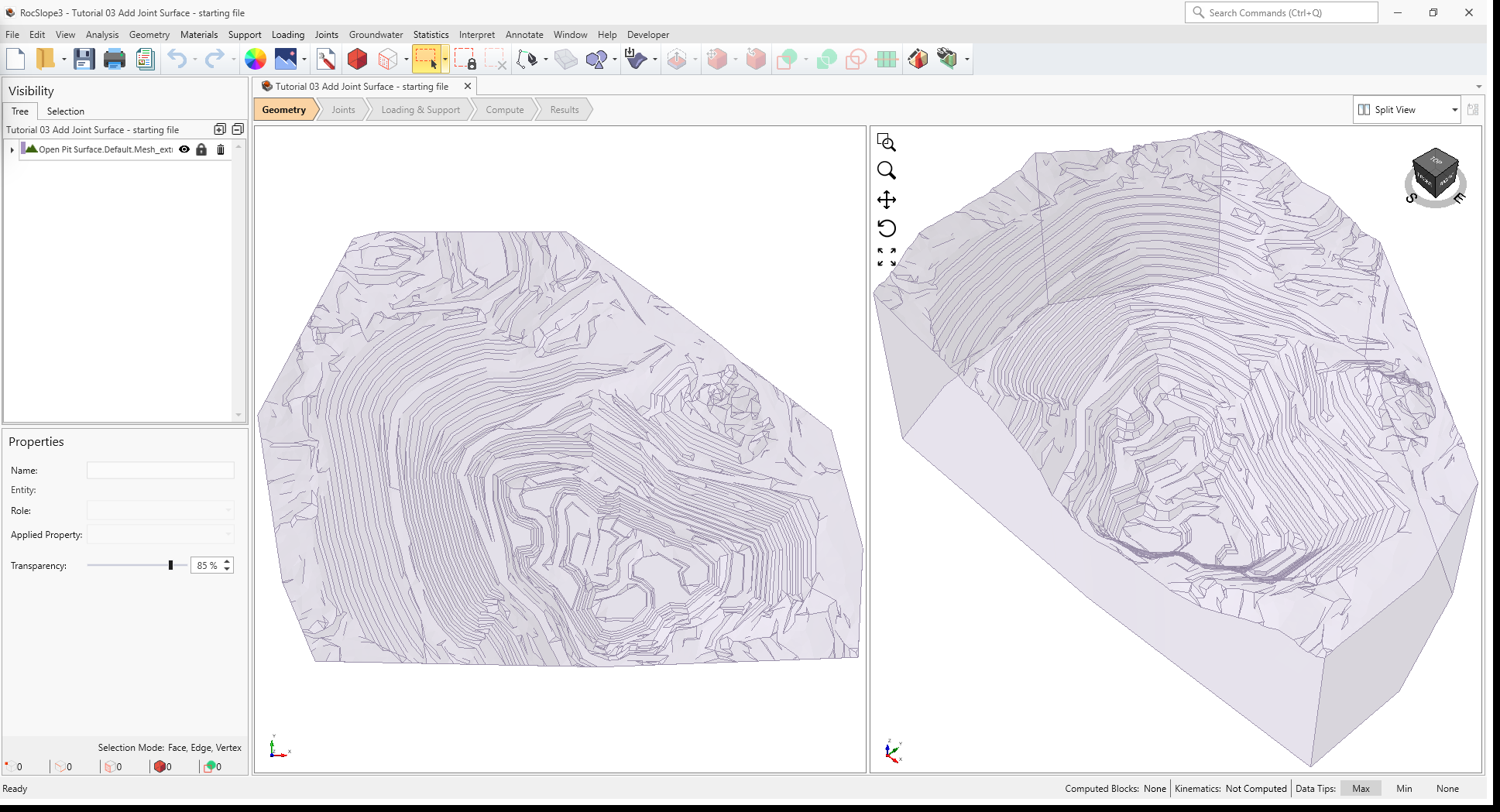Screen dimensions: 1500x812
Task: Open the Joints menu
Action: coord(326,35)
